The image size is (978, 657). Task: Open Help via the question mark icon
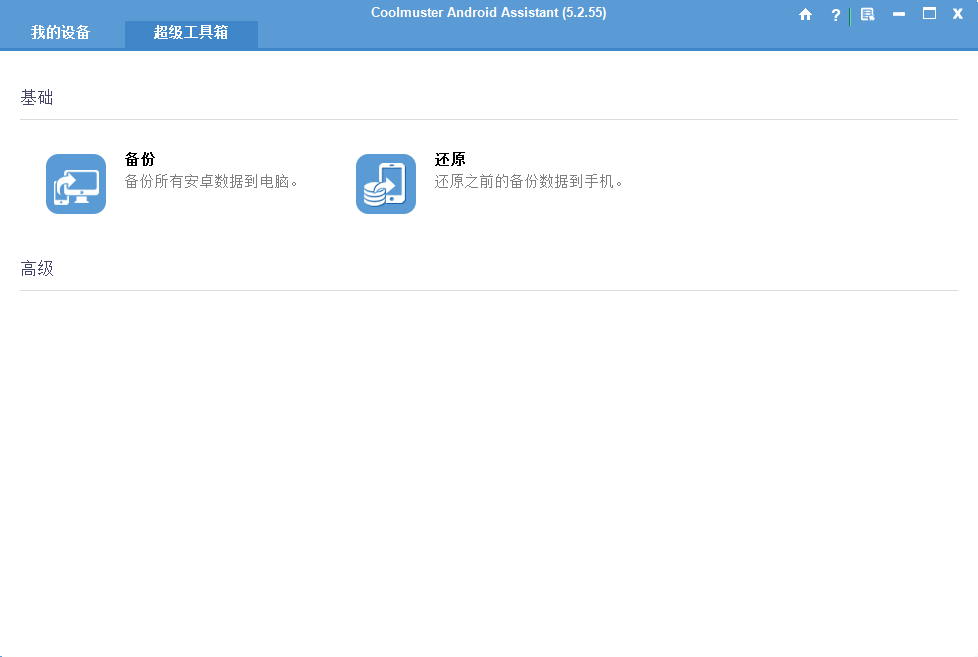point(835,15)
